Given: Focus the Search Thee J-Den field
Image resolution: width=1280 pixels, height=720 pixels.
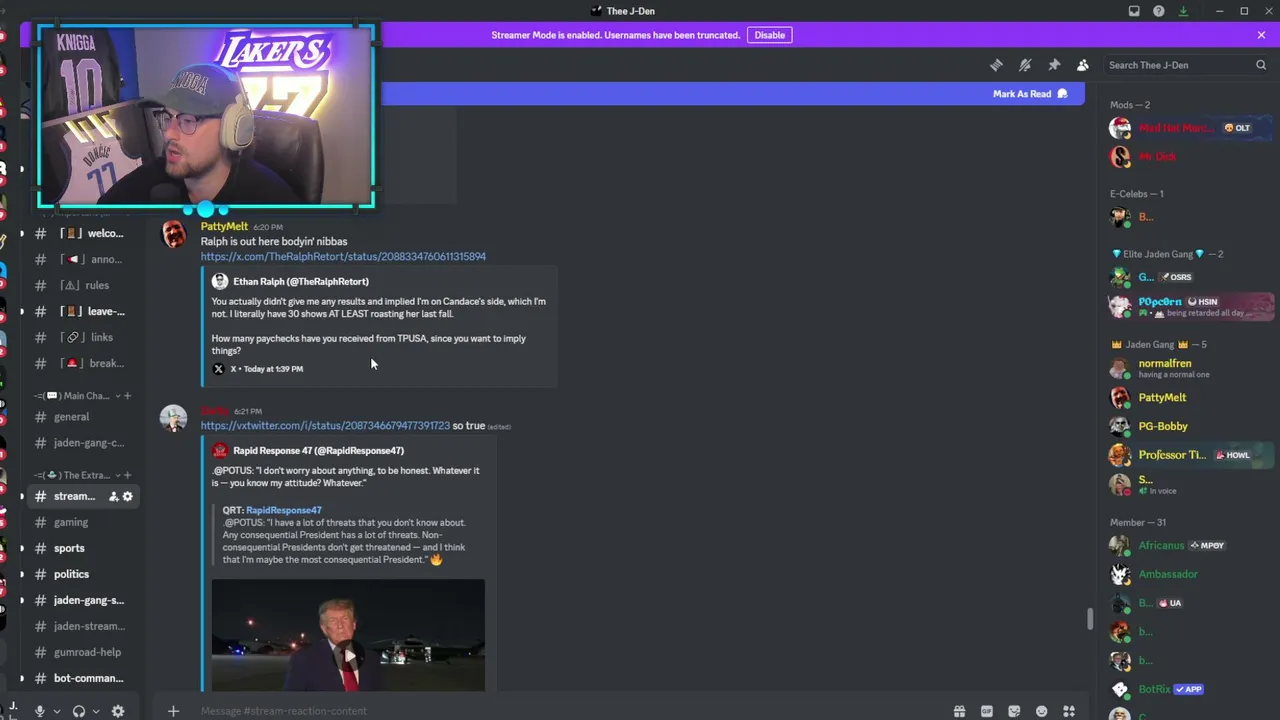Looking at the screenshot, I should tap(1187, 65).
